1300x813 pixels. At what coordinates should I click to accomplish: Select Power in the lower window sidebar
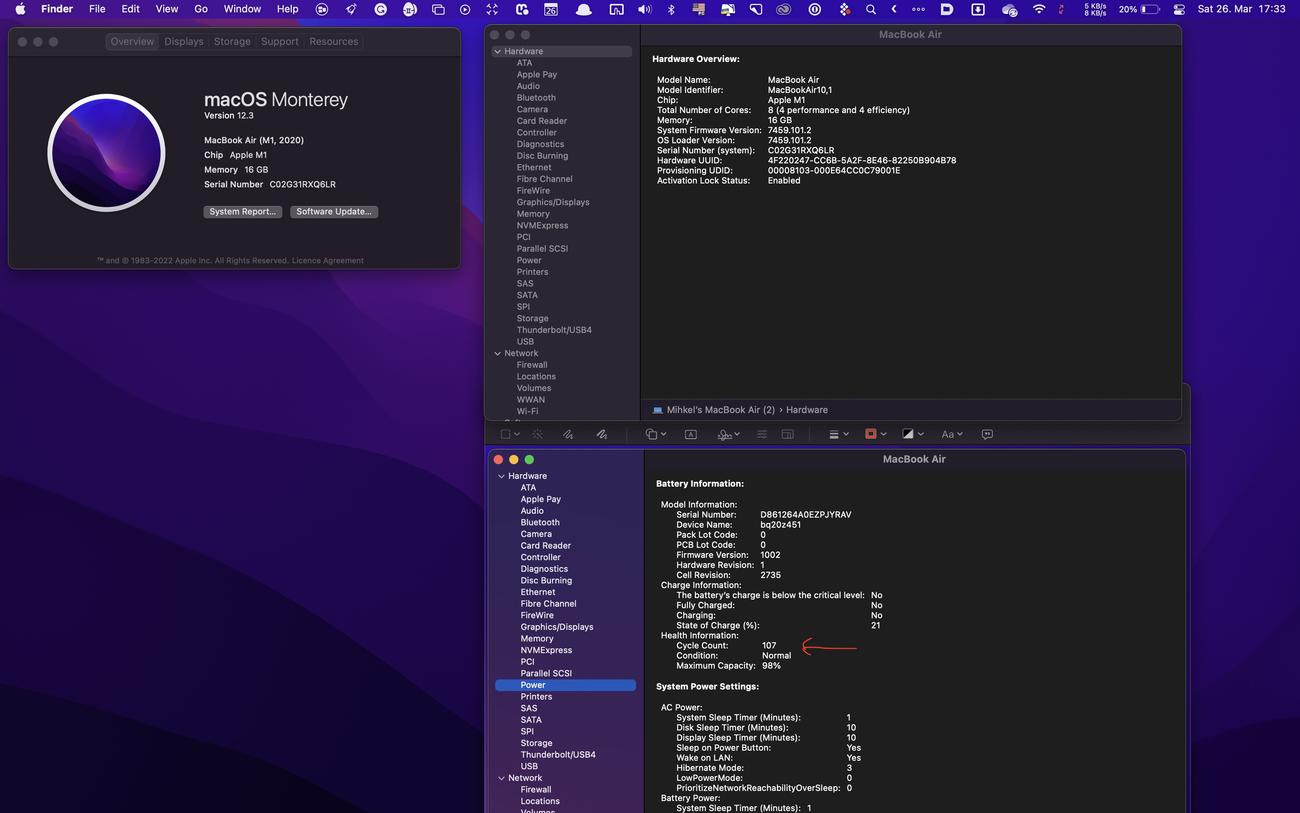pos(565,685)
